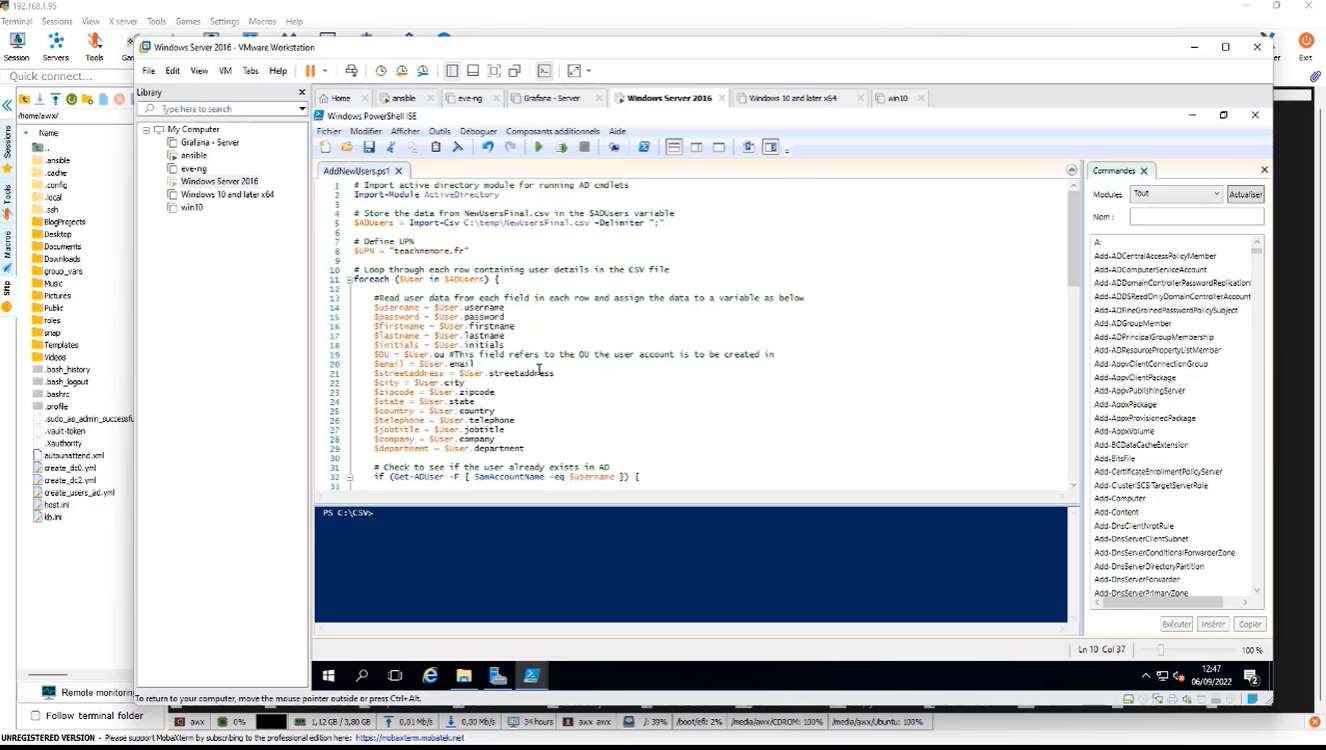The height and width of the screenshot is (750, 1326).
Task: Send Ctrl+Alt+Del using the VMware toolbar icon
Action: coord(352,70)
